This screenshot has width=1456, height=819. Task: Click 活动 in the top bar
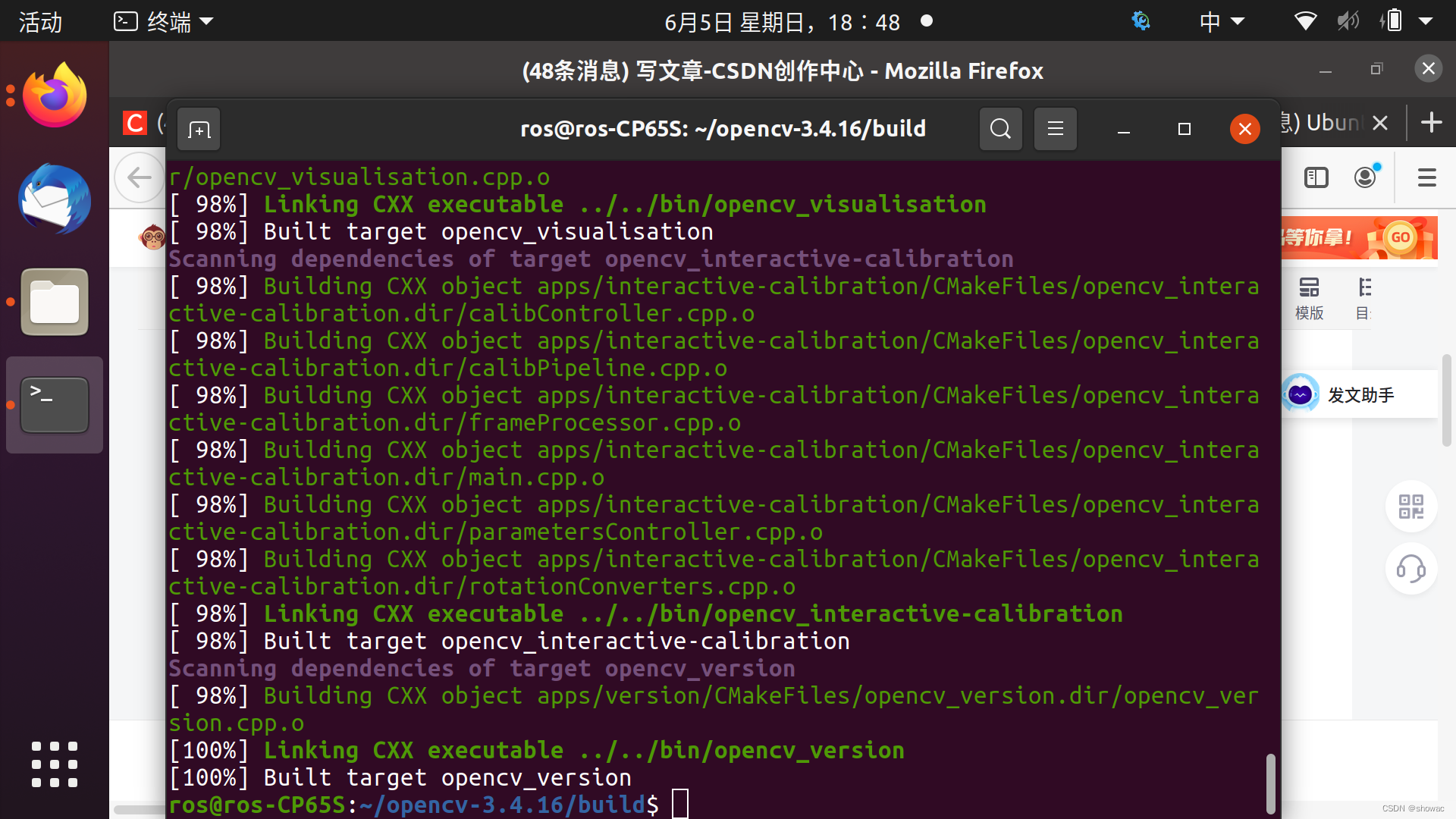coord(39,21)
